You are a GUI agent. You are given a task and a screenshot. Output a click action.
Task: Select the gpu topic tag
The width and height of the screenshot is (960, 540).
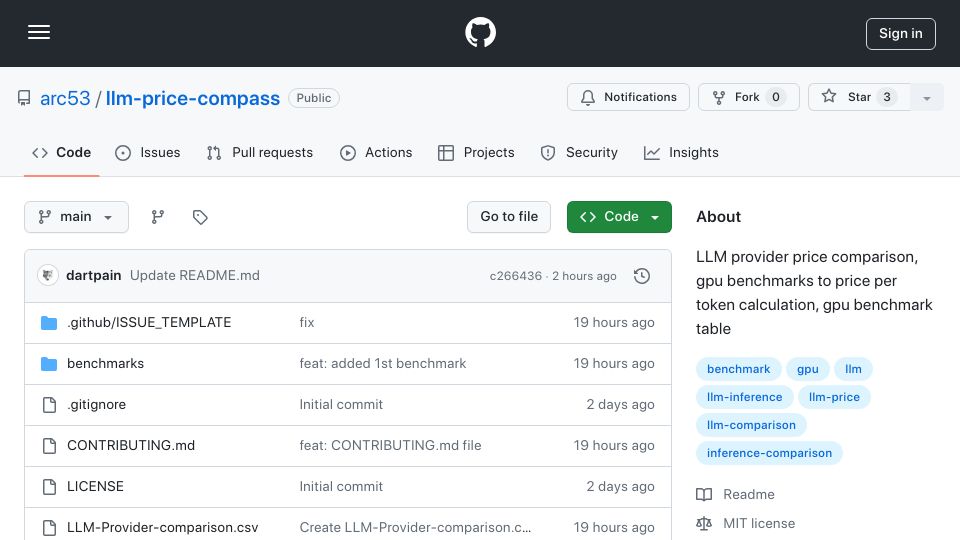click(808, 369)
